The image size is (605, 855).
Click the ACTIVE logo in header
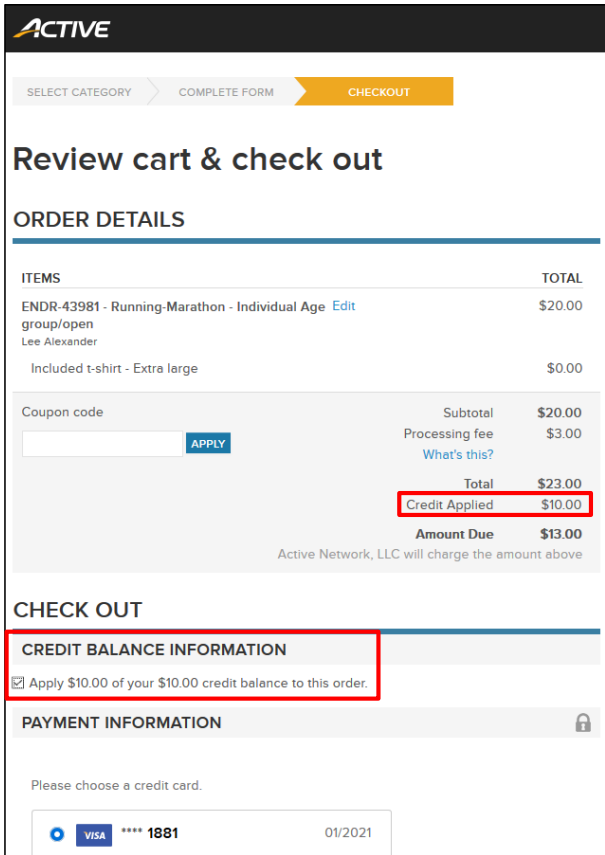(62, 28)
